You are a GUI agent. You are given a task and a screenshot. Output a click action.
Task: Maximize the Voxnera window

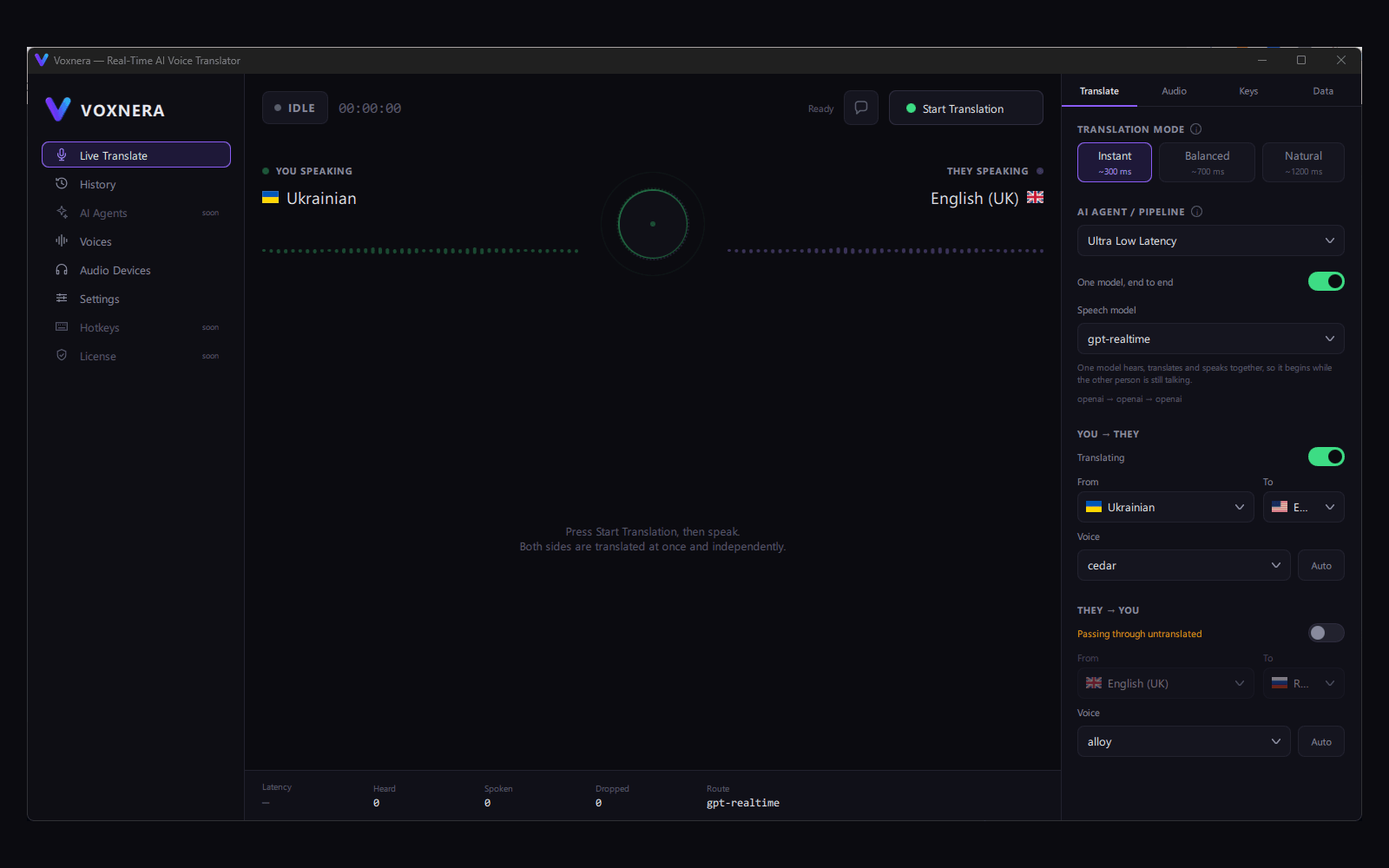pos(1300,60)
